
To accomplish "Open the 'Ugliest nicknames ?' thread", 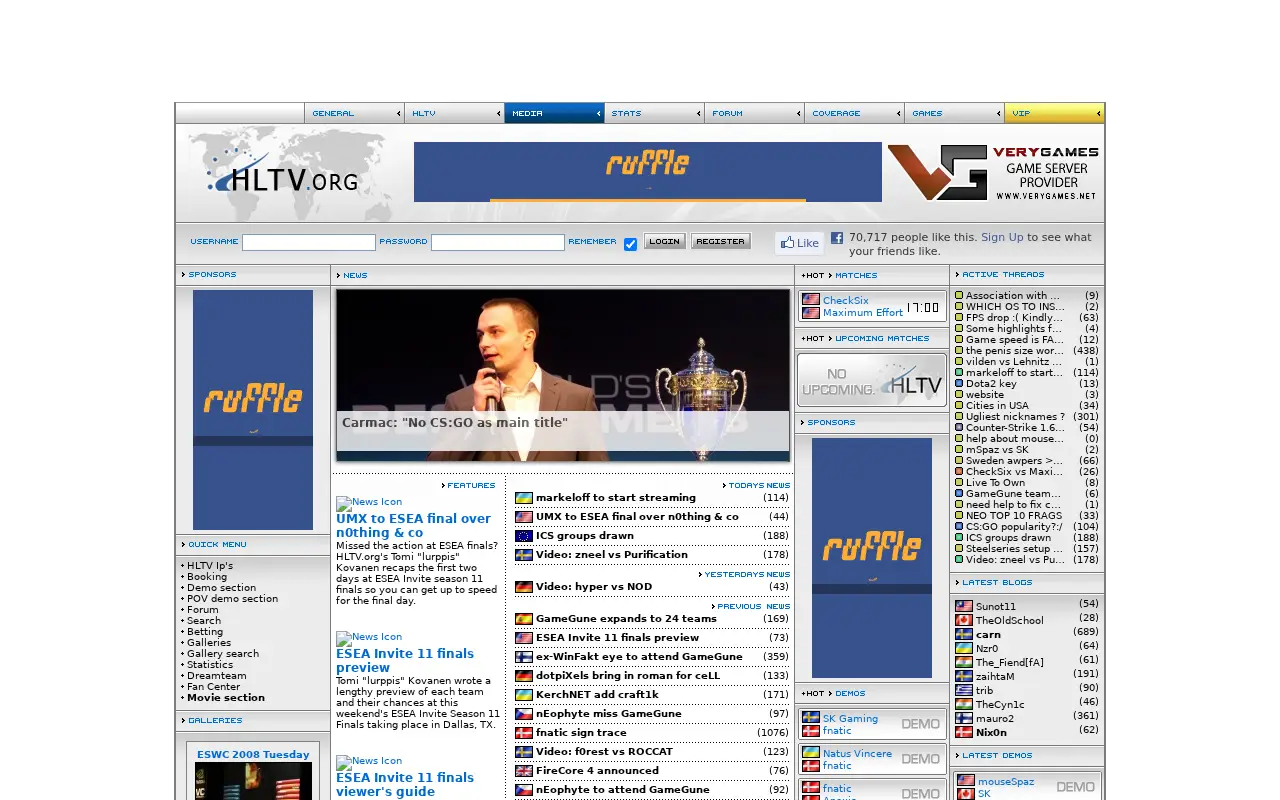I will [1015, 417].
